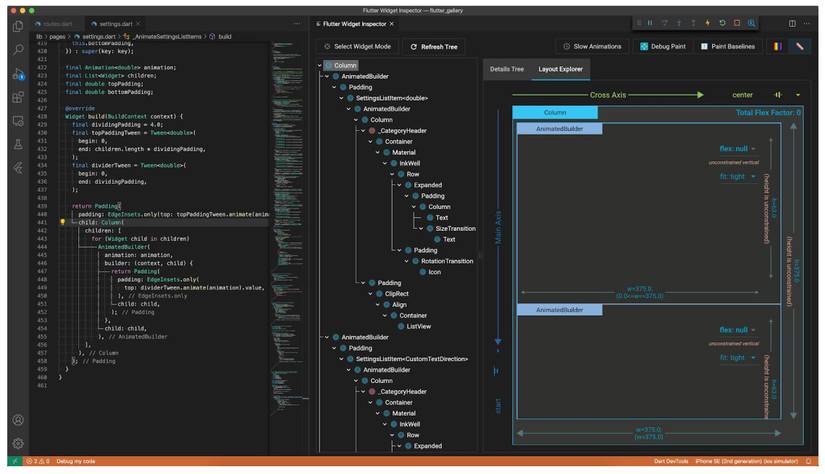The image size is (825, 474).
Task: Open Search from the activity bar
Action: point(18,50)
